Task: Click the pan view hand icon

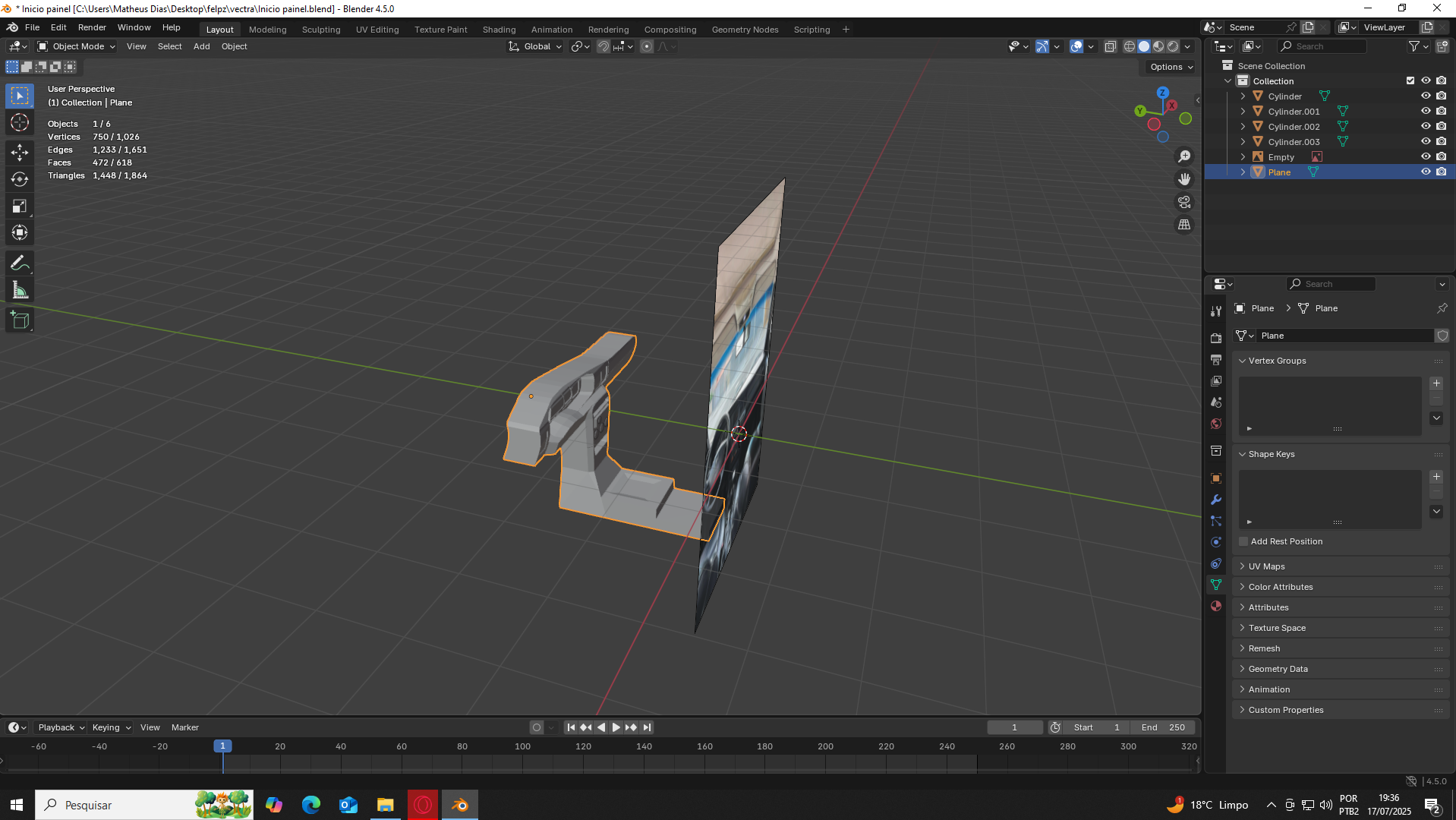Action: pos(1184,179)
